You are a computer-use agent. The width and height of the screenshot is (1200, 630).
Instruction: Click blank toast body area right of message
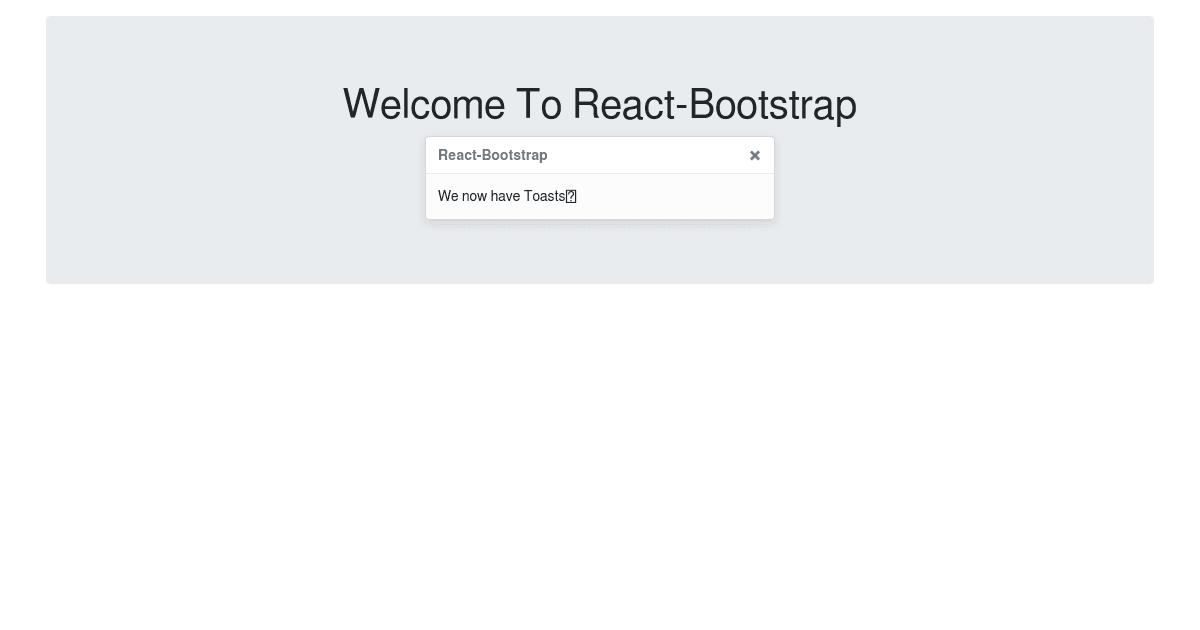pos(680,196)
